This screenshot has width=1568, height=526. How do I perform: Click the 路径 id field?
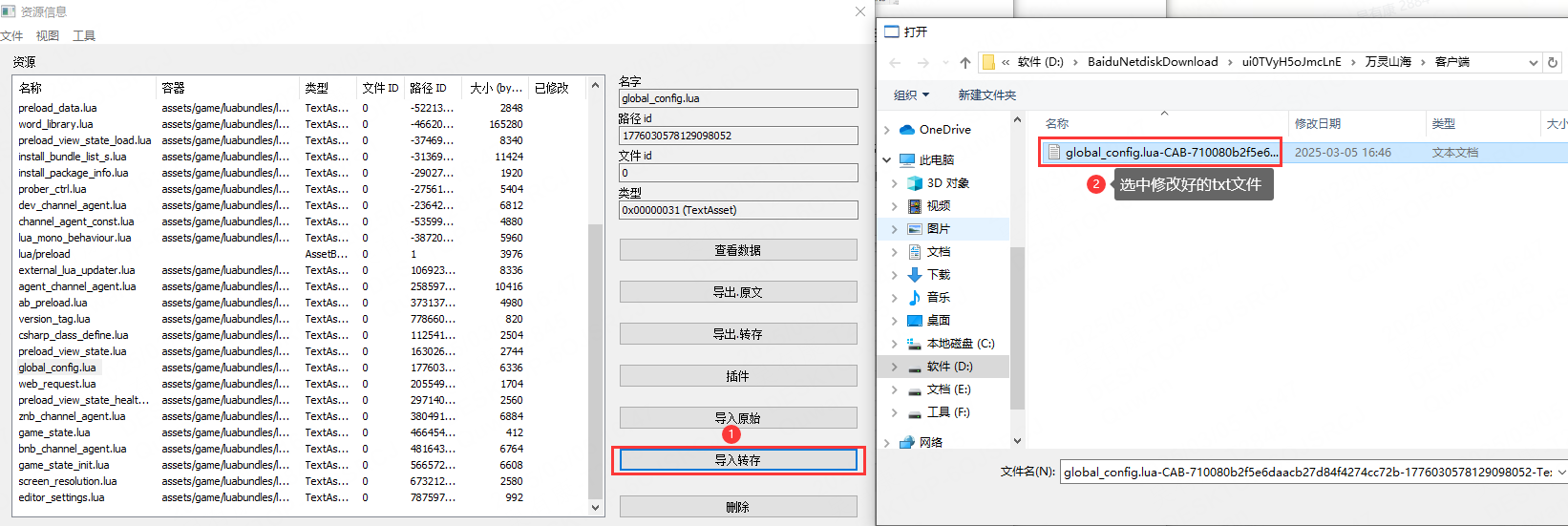[738, 136]
